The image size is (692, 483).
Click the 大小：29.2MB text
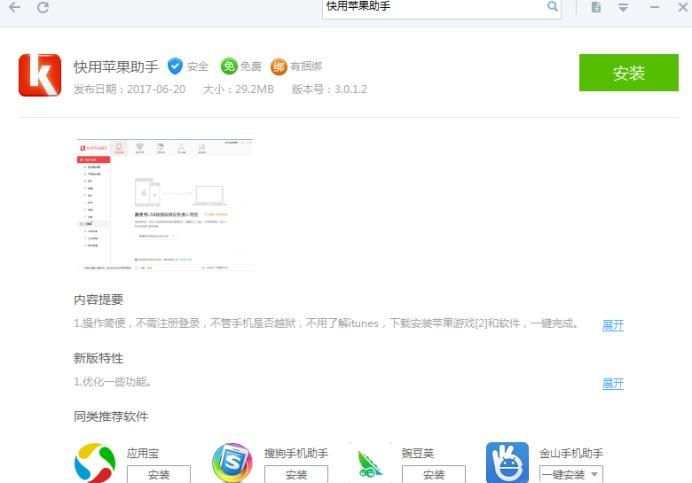pos(238,89)
